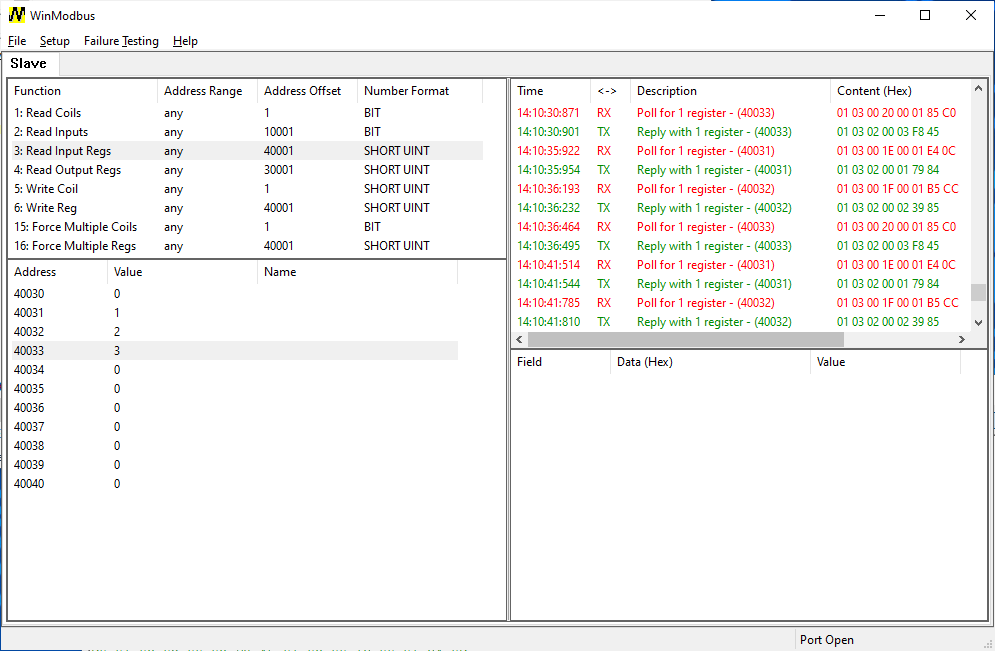This screenshot has width=995, height=651.
Task: Open the Setup menu
Action: click(55, 41)
